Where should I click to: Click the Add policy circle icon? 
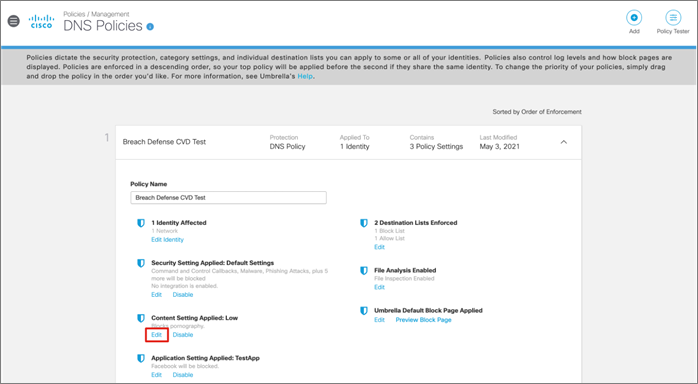click(x=634, y=18)
